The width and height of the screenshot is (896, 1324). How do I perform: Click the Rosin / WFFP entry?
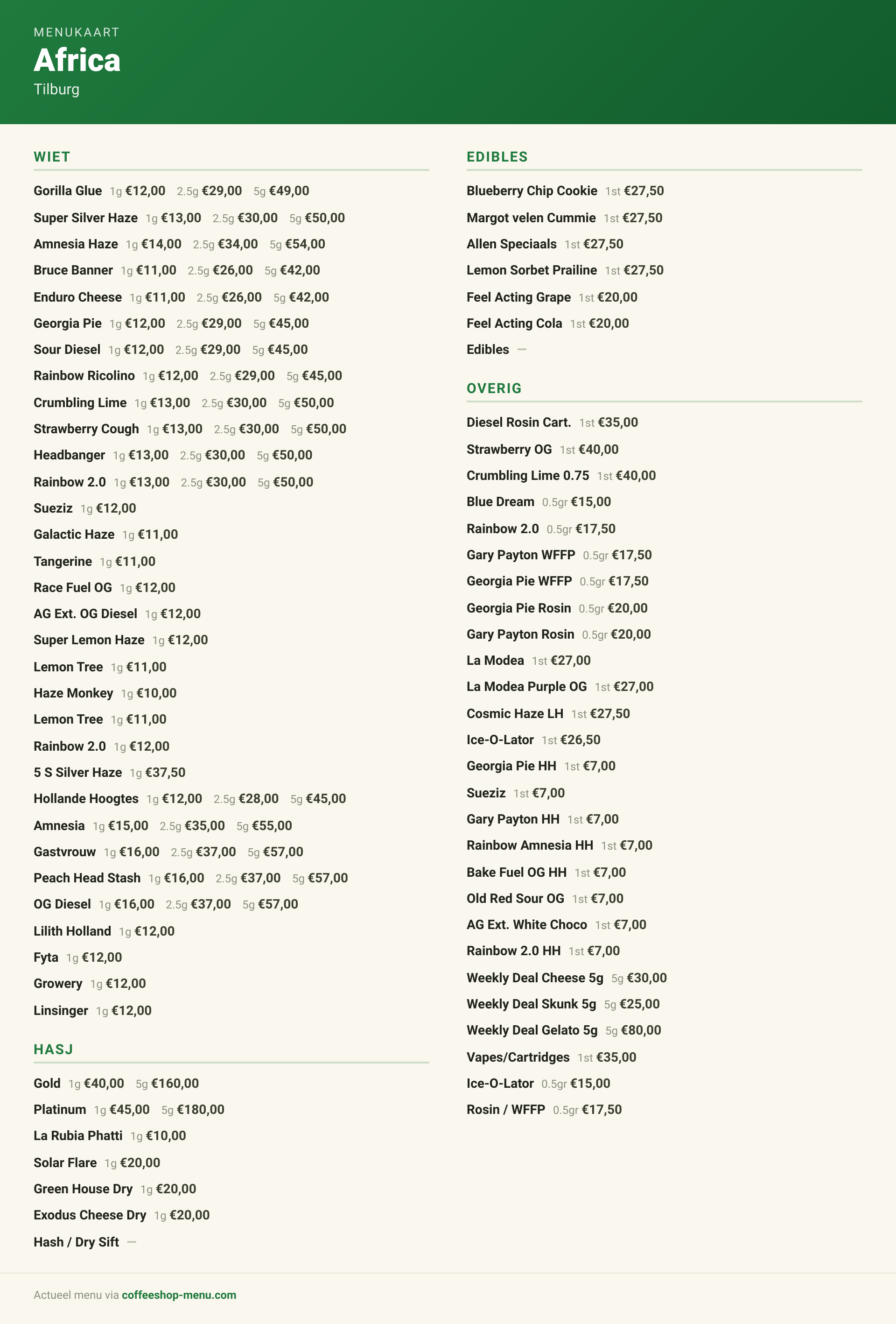(544, 1110)
